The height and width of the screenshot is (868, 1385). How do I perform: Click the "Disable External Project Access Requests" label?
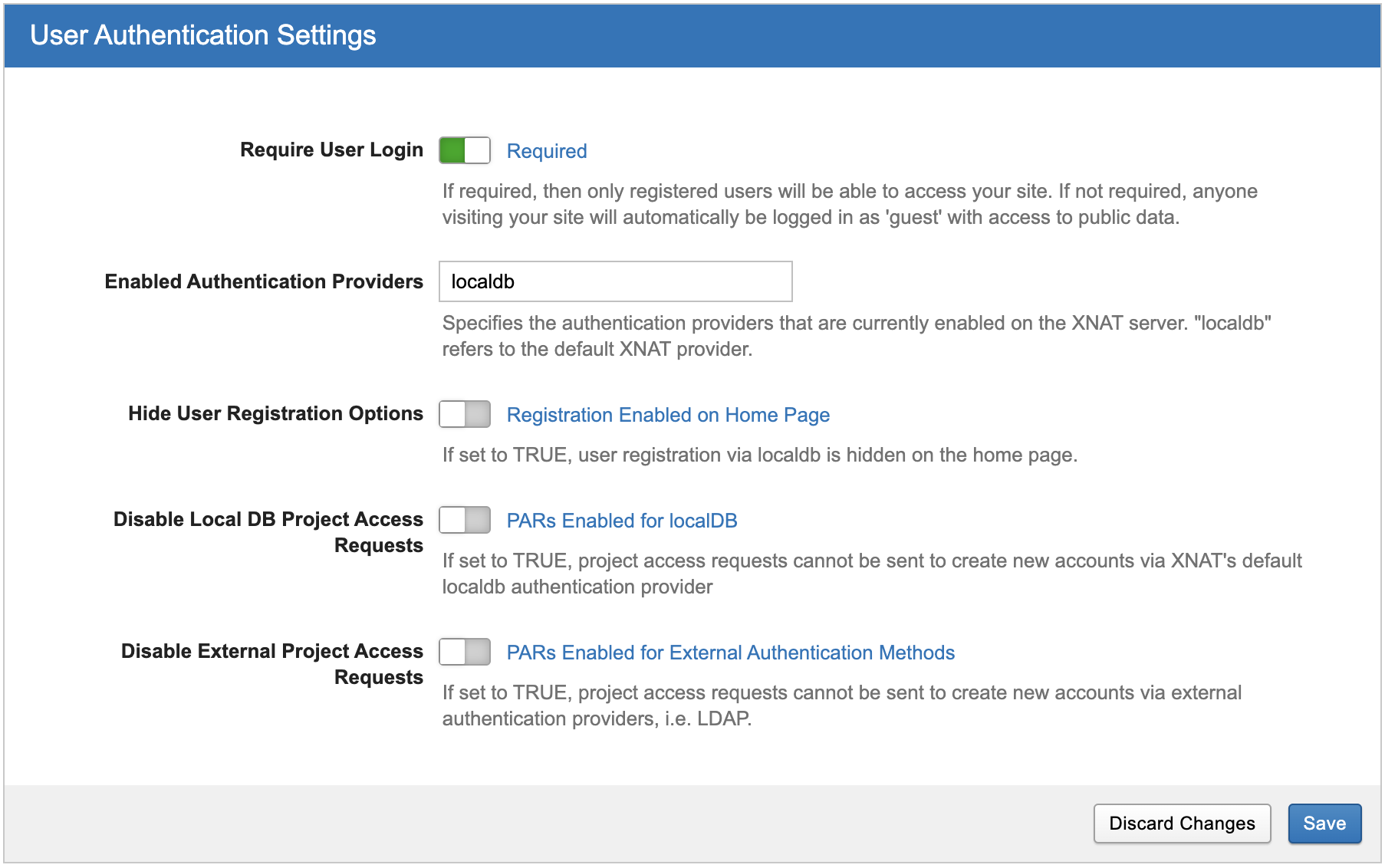click(x=272, y=664)
